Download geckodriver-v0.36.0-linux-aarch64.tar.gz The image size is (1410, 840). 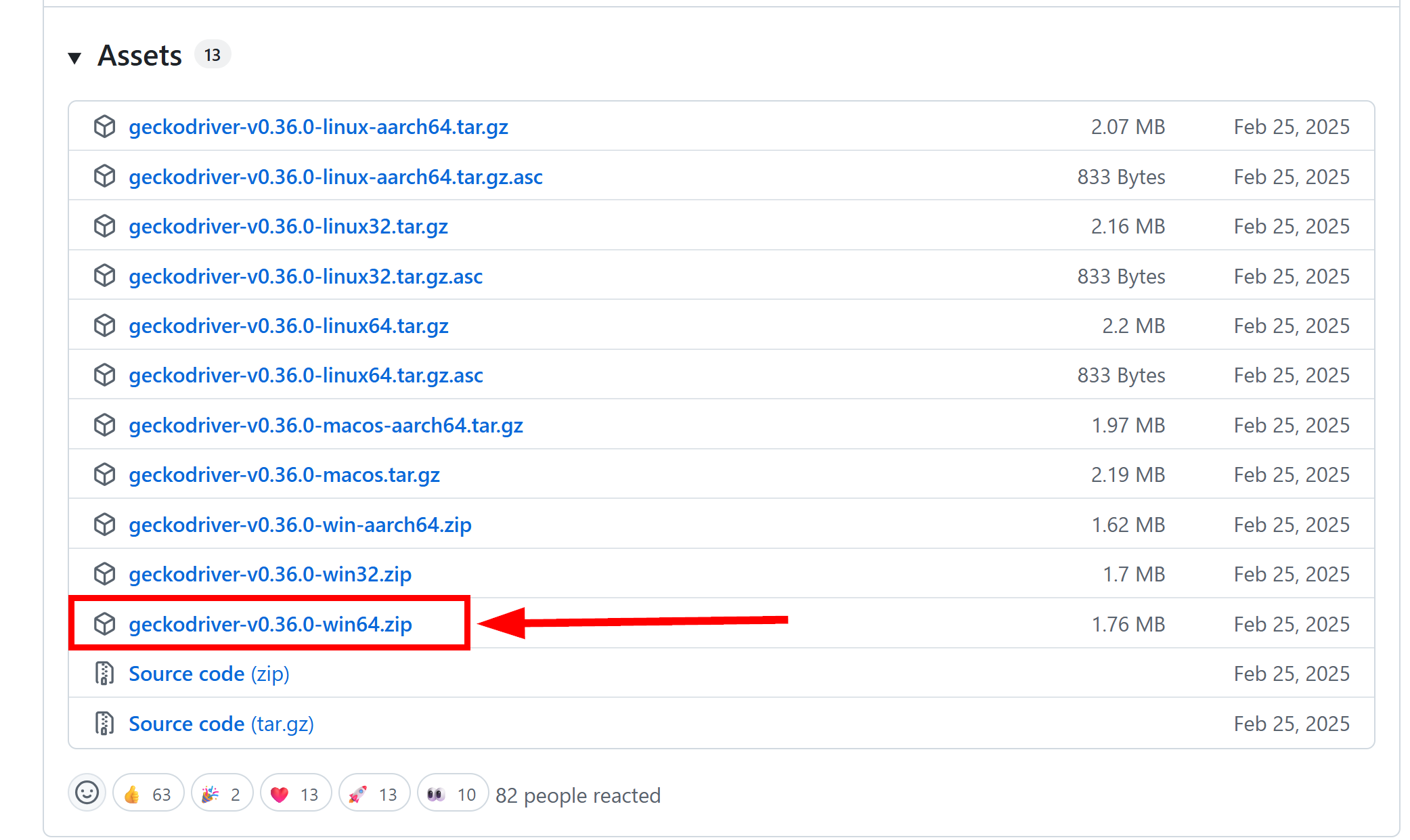pos(318,127)
